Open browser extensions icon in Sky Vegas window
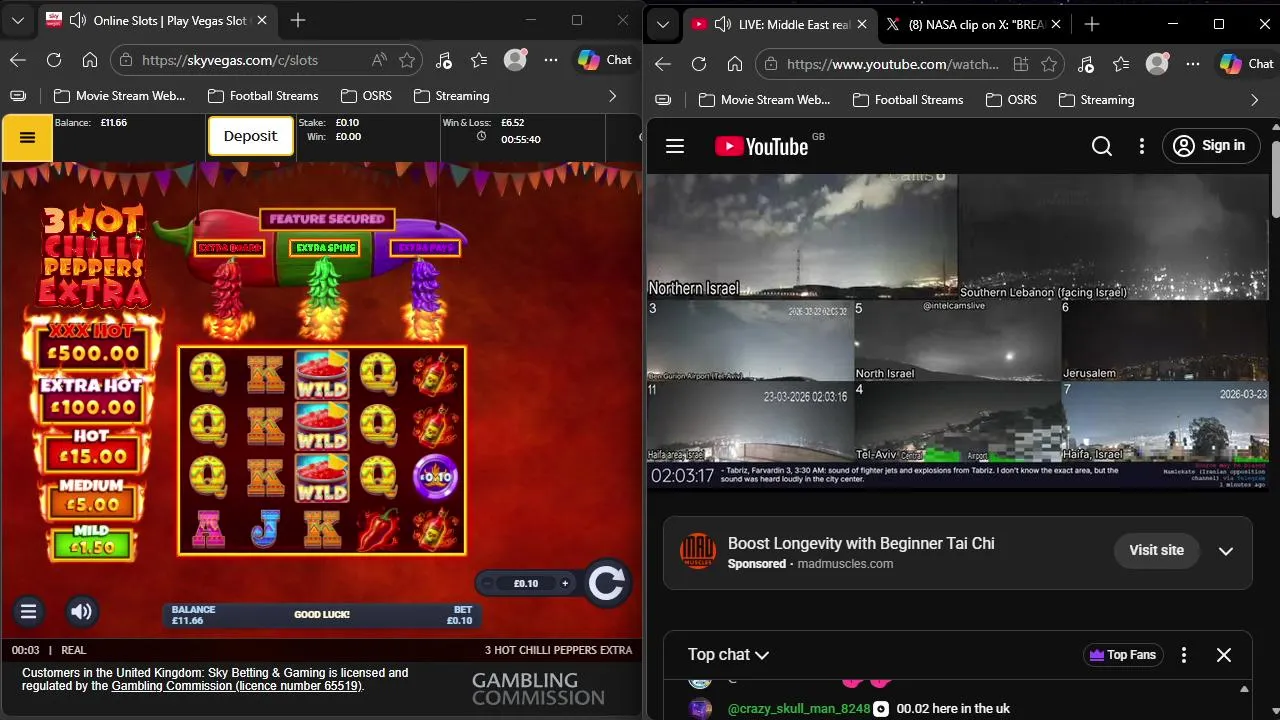The height and width of the screenshot is (720, 1280). point(444,60)
